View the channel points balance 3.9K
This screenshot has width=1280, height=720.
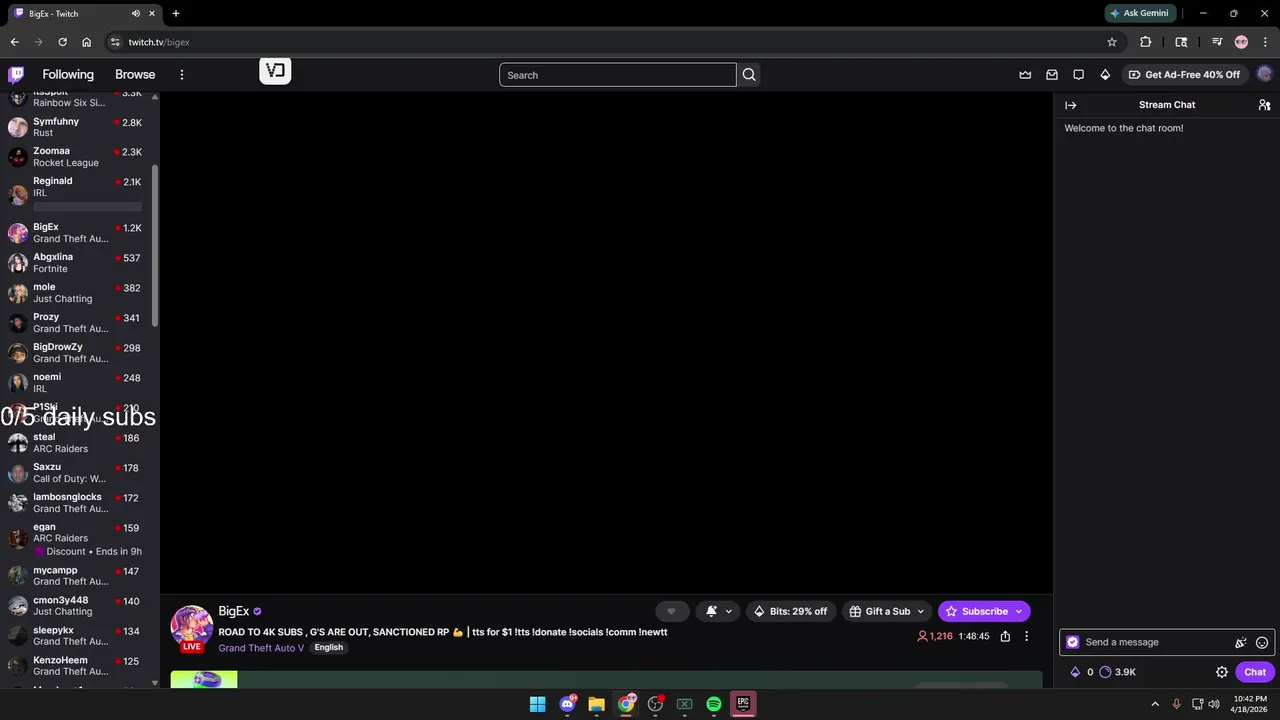click(x=1117, y=672)
